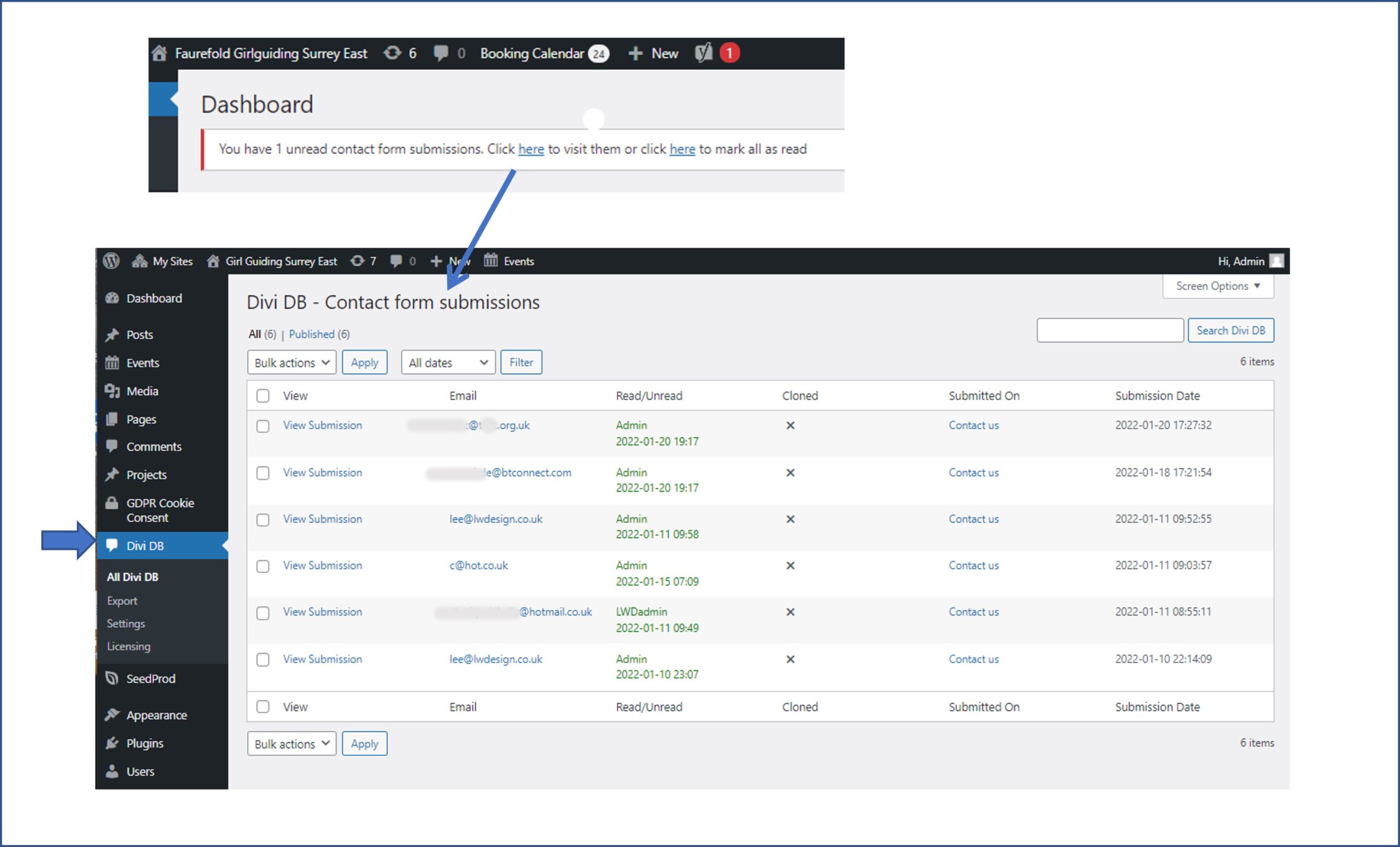Click the WordPress logo icon
Image resolution: width=1400 pixels, height=847 pixels.
click(x=112, y=261)
